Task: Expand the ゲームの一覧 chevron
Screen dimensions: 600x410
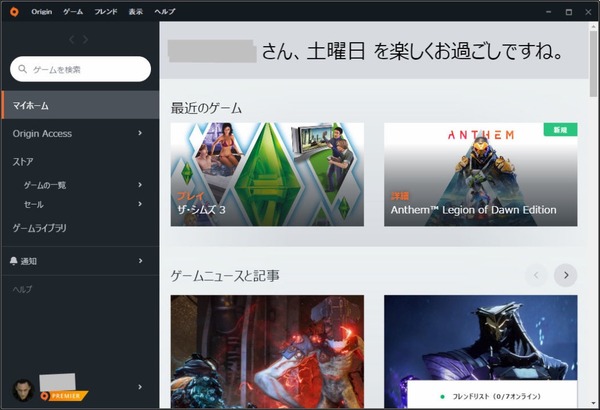Action: [x=140, y=185]
